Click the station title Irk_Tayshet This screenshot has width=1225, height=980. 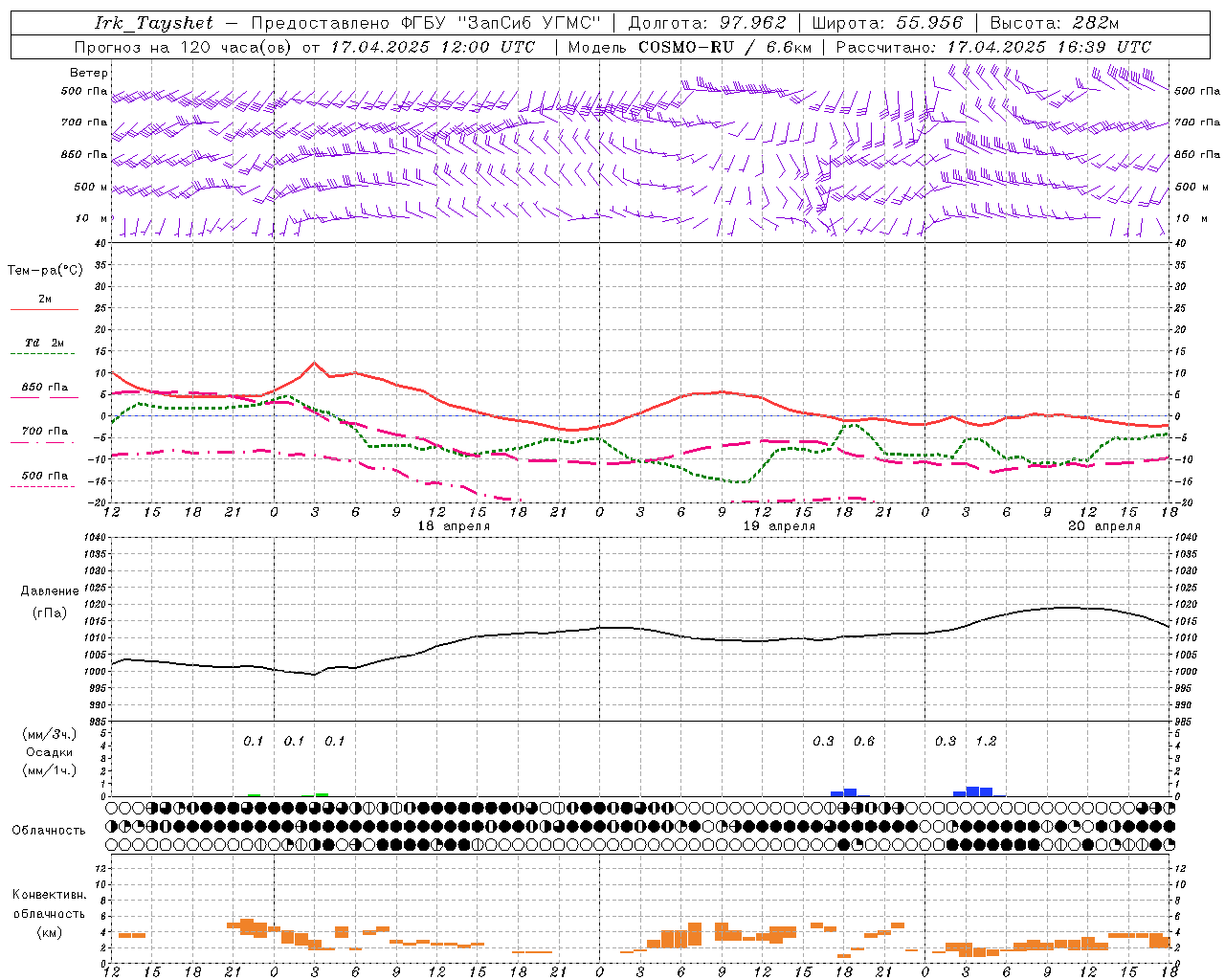(x=154, y=23)
